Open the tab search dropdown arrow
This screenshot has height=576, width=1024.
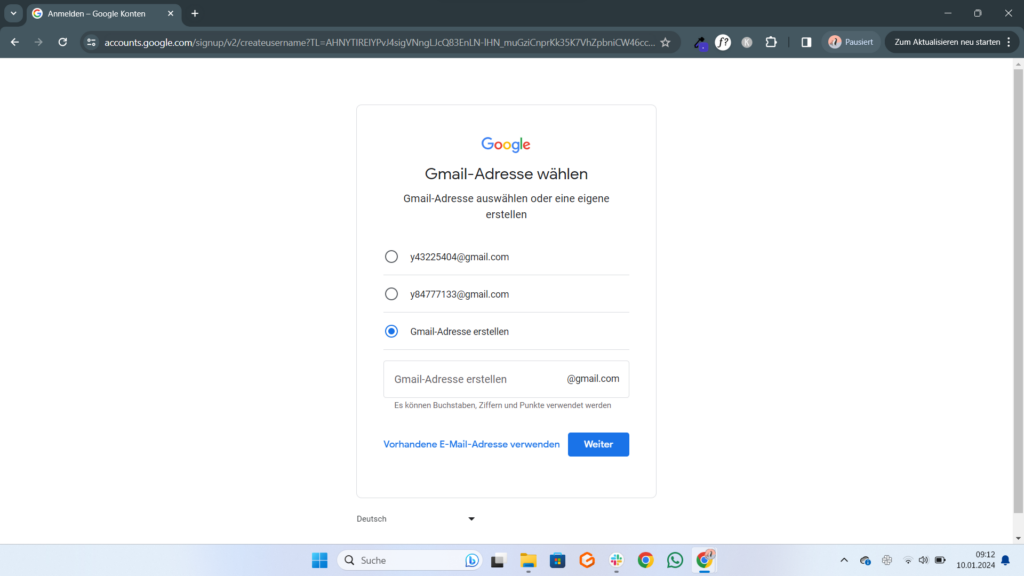point(14,13)
